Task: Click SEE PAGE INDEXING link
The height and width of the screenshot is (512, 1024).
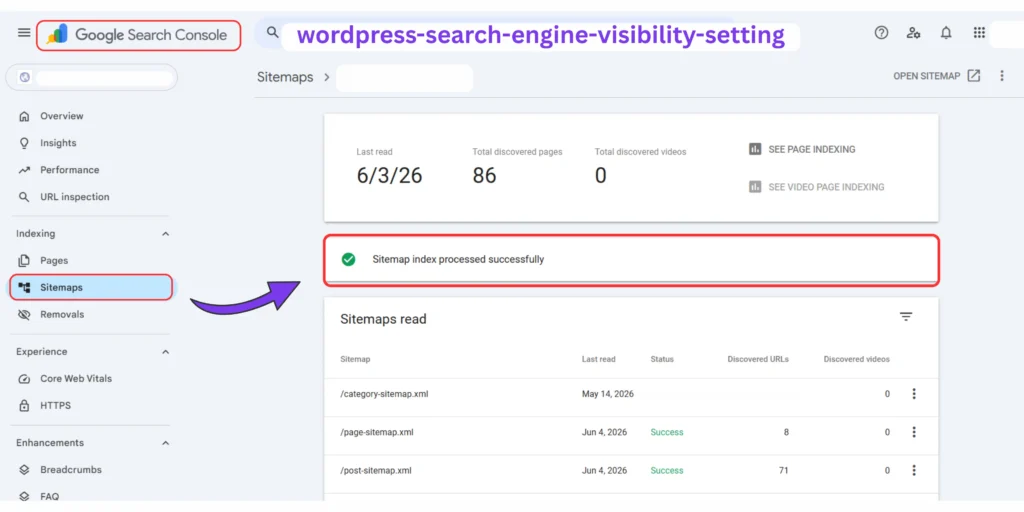Action: click(x=812, y=150)
